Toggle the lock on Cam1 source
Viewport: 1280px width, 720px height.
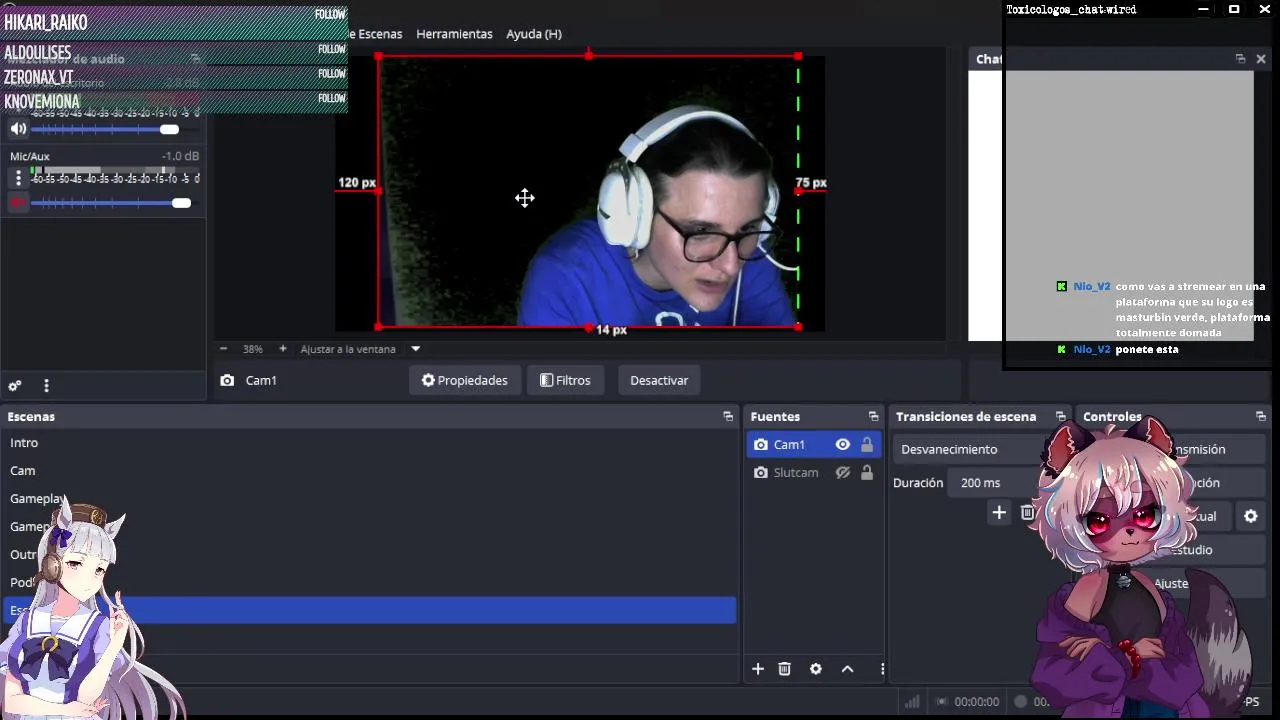[867, 444]
